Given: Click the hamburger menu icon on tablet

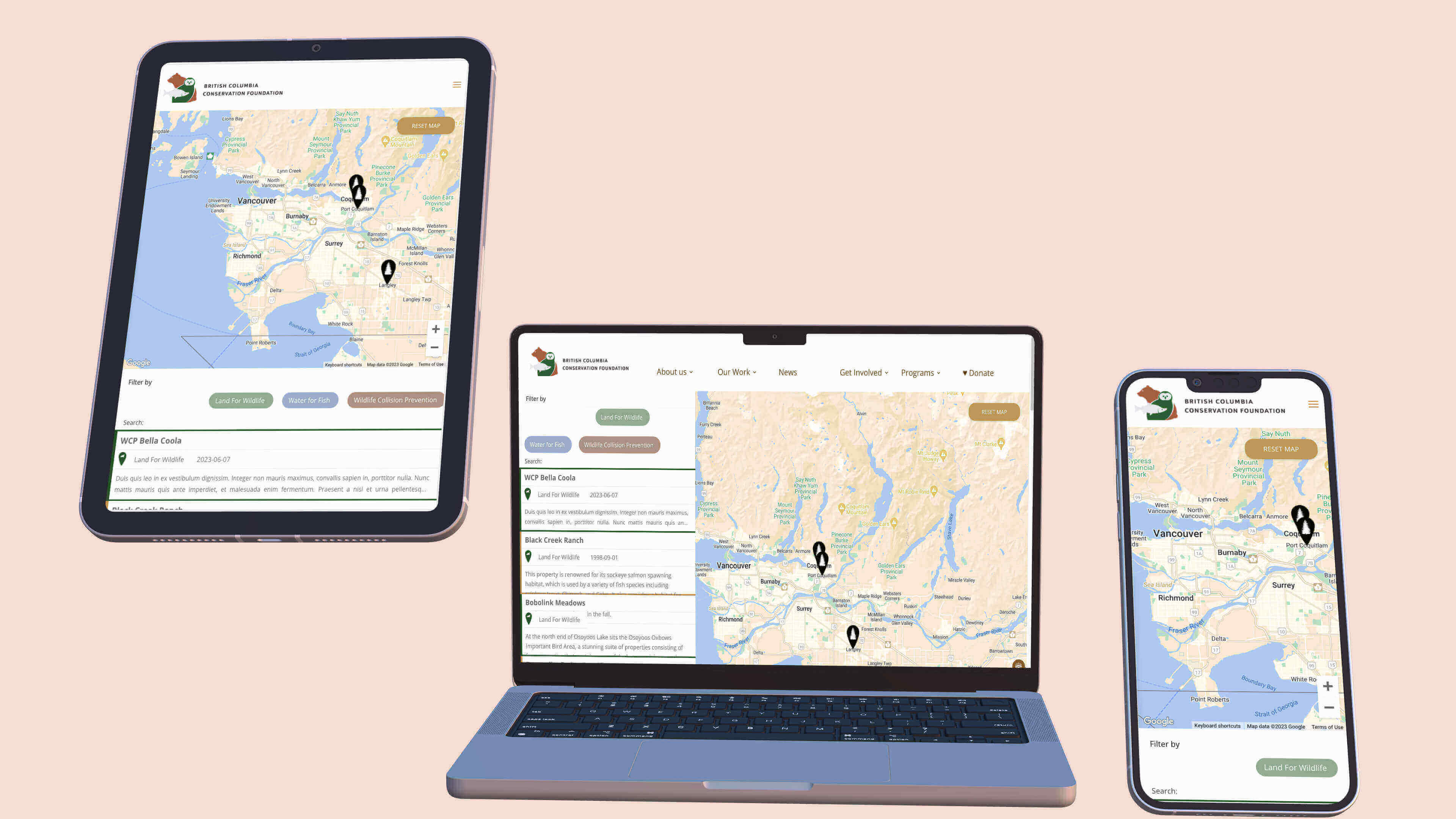Looking at the screenshot, I should click(x=457, y=85).
